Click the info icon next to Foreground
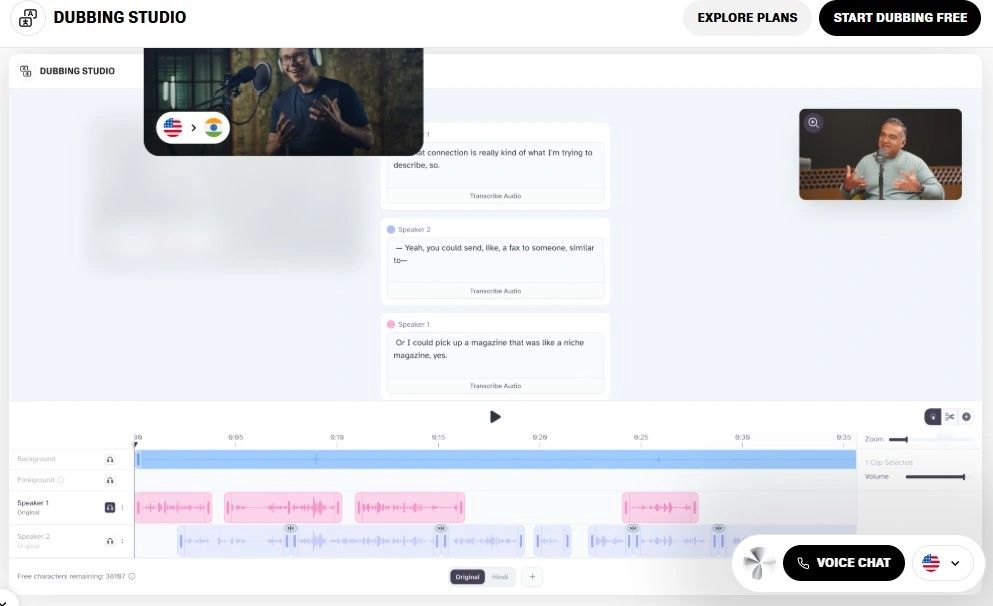Screen dimensions: 993x606 point(61,480)
